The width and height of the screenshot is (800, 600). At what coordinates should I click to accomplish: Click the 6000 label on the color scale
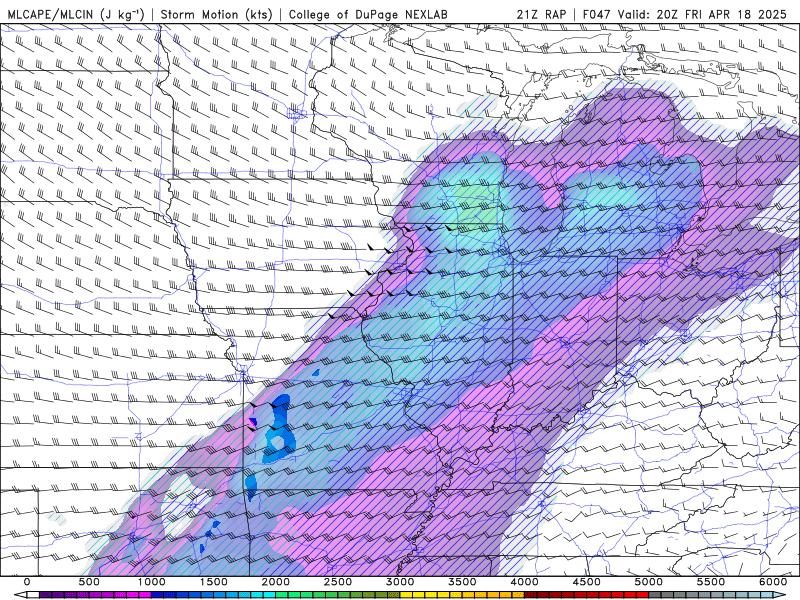tap(773, 582)
